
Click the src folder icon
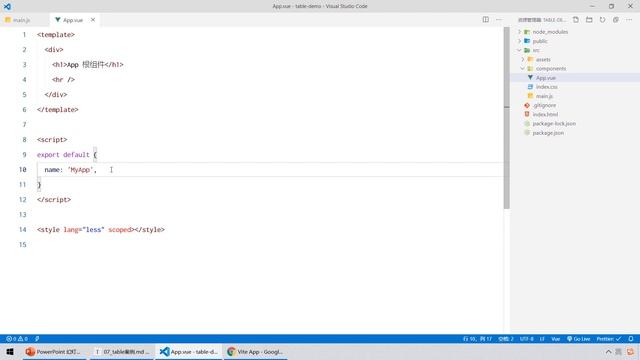click(x=527, y=50)
